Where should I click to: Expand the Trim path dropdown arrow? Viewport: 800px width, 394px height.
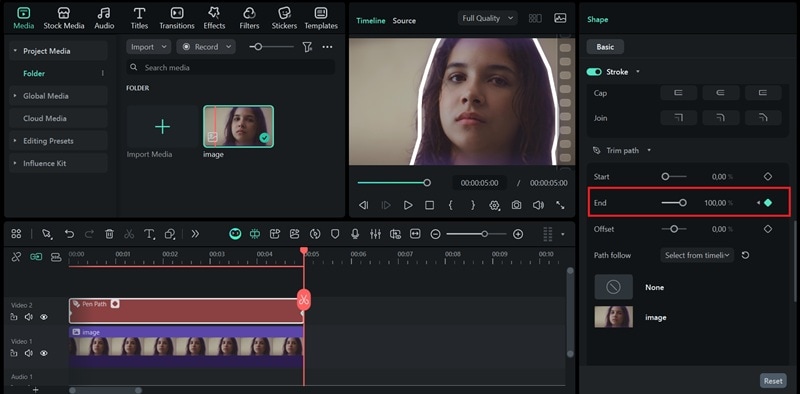click(x=649, y=151)
